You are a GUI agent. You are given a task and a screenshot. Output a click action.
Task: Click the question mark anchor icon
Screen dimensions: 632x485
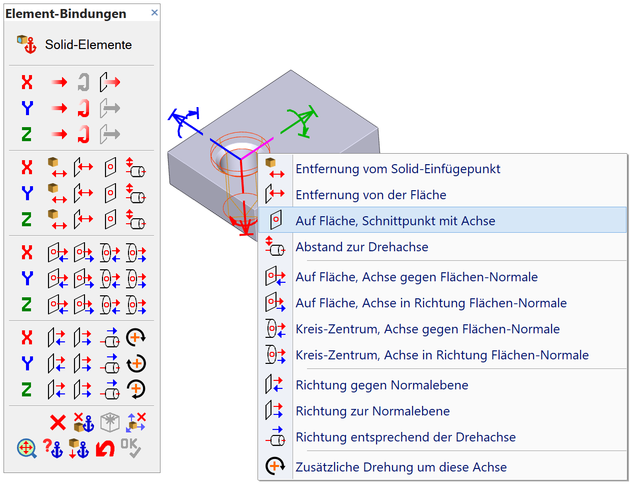click(54, 449)
